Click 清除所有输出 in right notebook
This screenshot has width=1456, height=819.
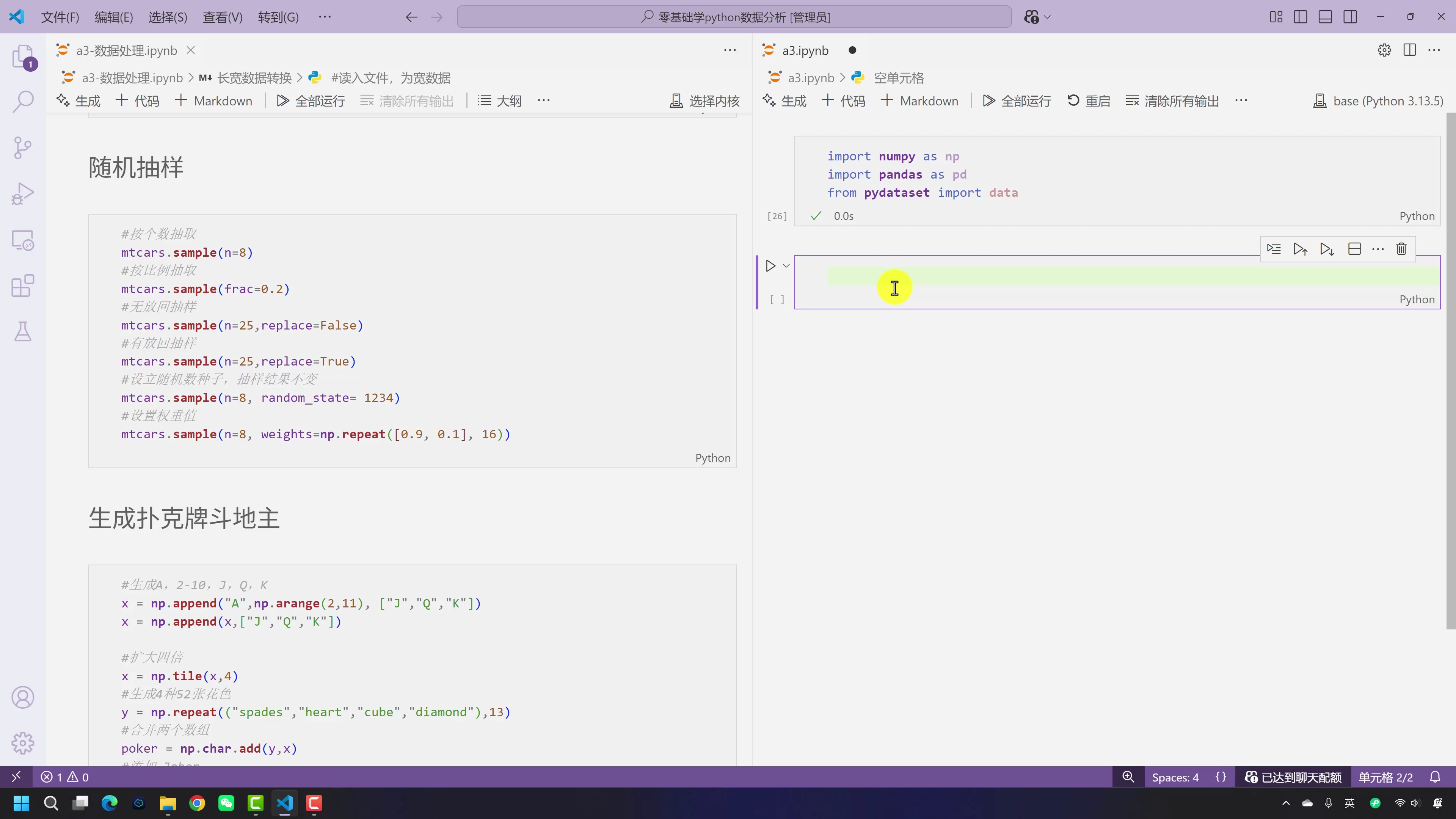pos(1172,101)
